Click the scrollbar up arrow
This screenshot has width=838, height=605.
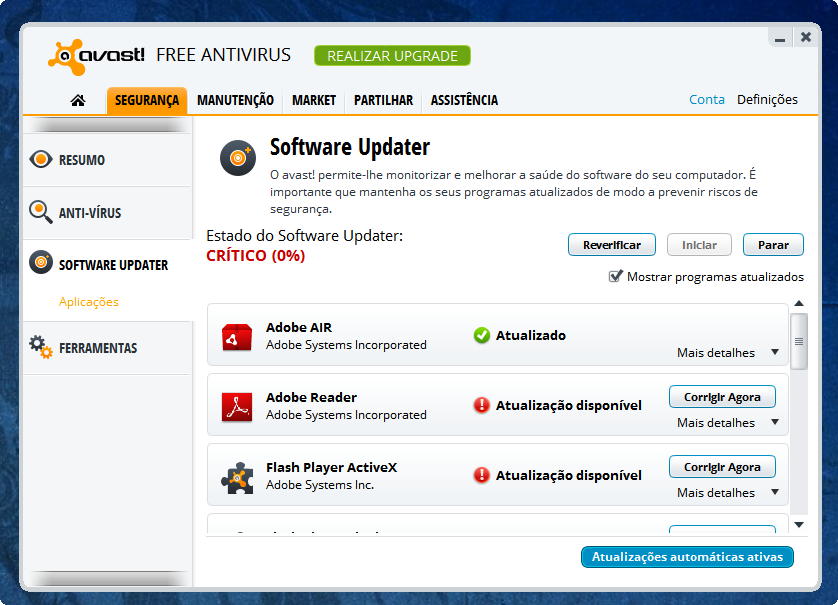pos(799,304)
